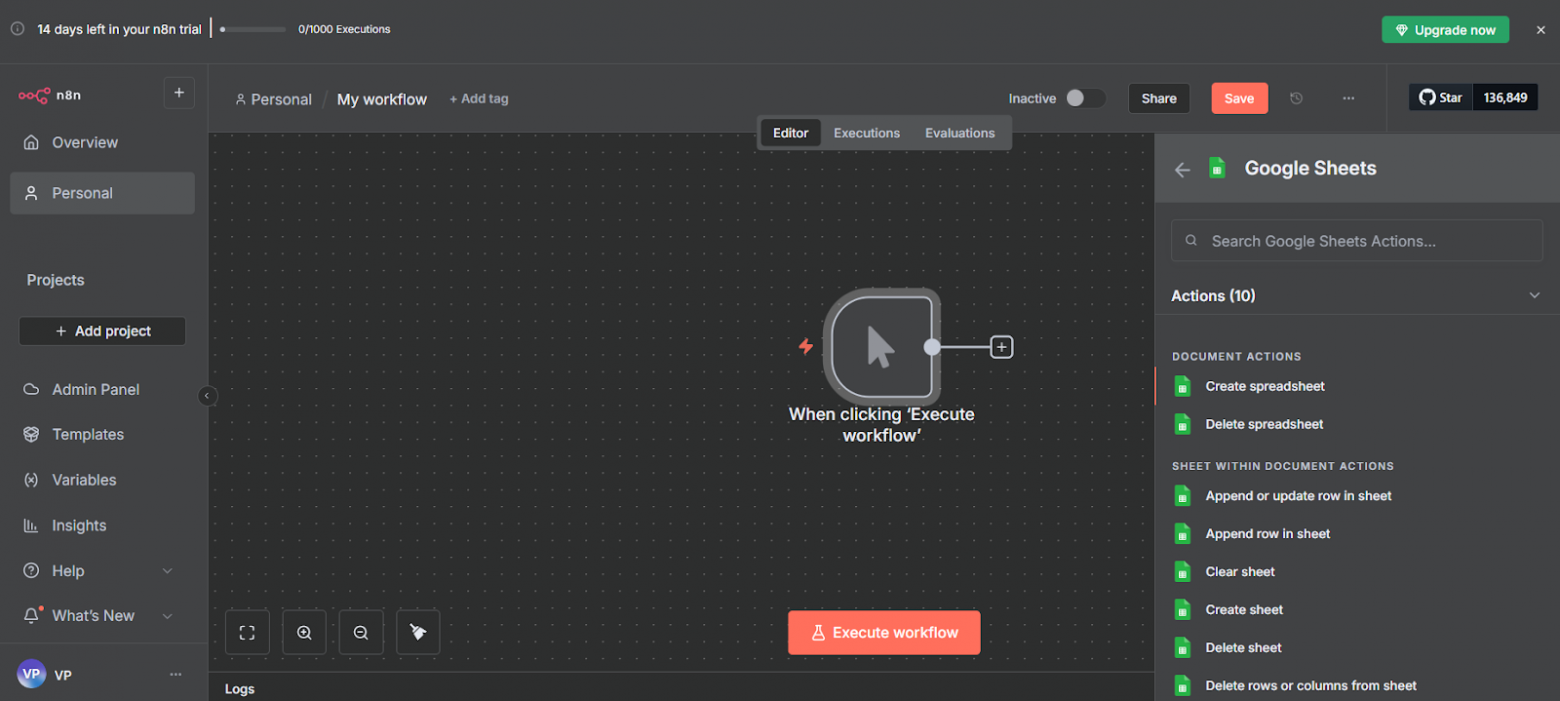Click the zoom in magnifier icon

(x=304, y=633)
